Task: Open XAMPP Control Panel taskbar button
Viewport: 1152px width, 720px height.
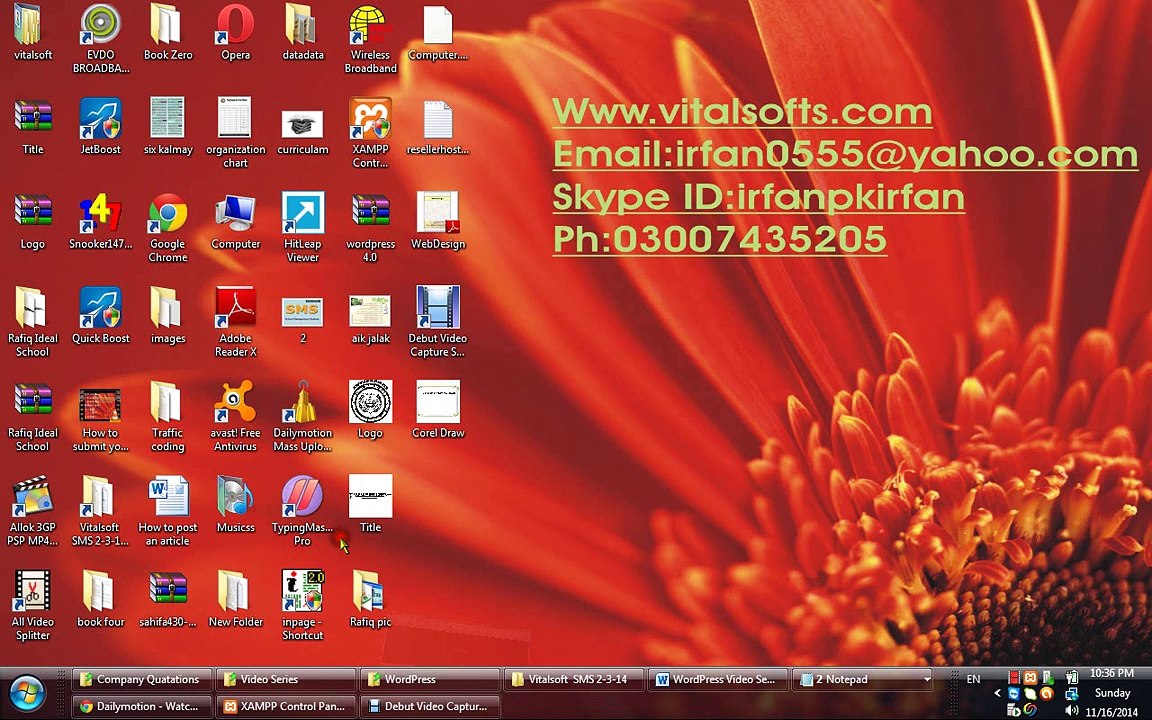Action: tap(286, 707)
